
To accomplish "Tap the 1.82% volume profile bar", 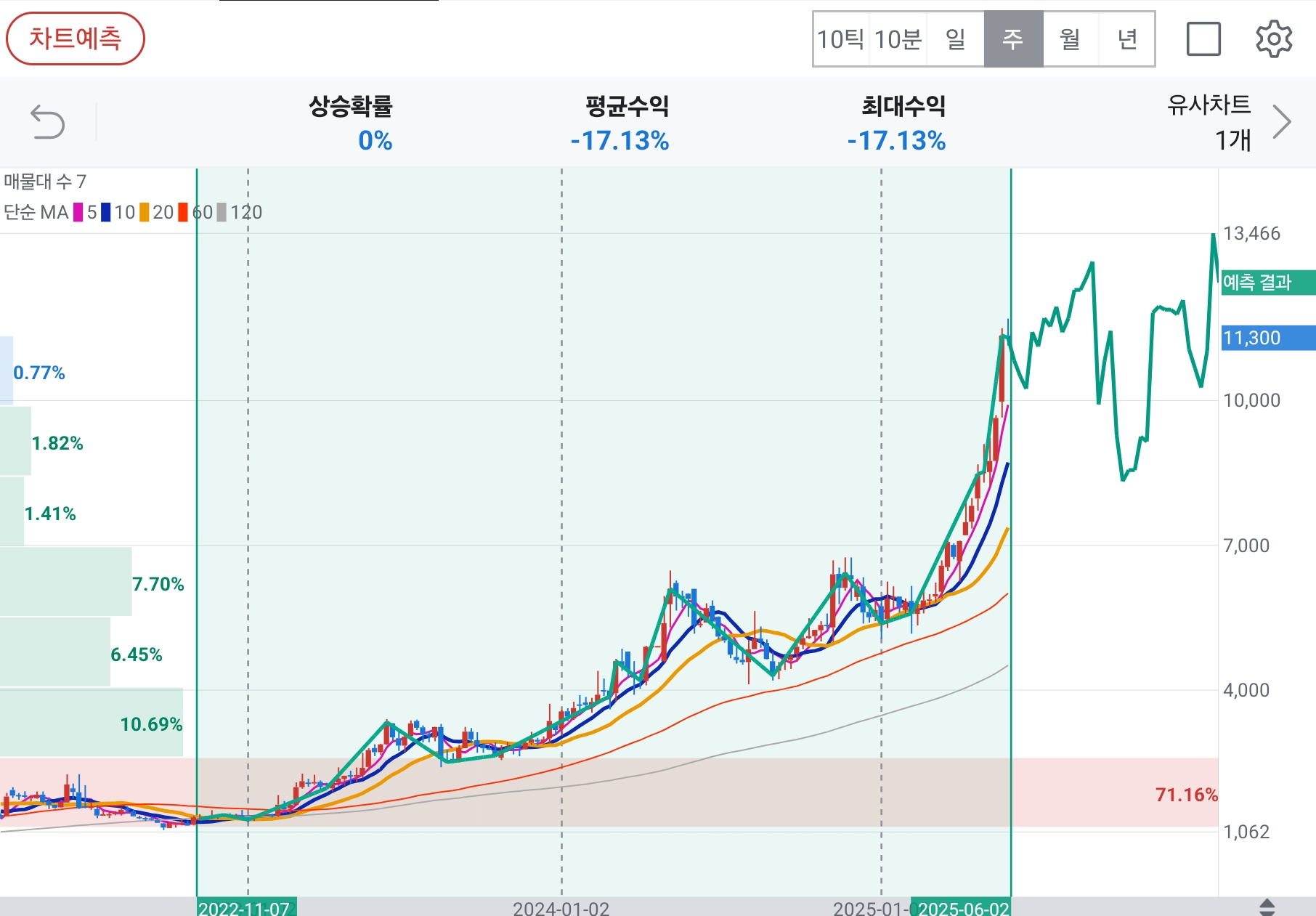I will pyautogui.click(x=16, y=442).
